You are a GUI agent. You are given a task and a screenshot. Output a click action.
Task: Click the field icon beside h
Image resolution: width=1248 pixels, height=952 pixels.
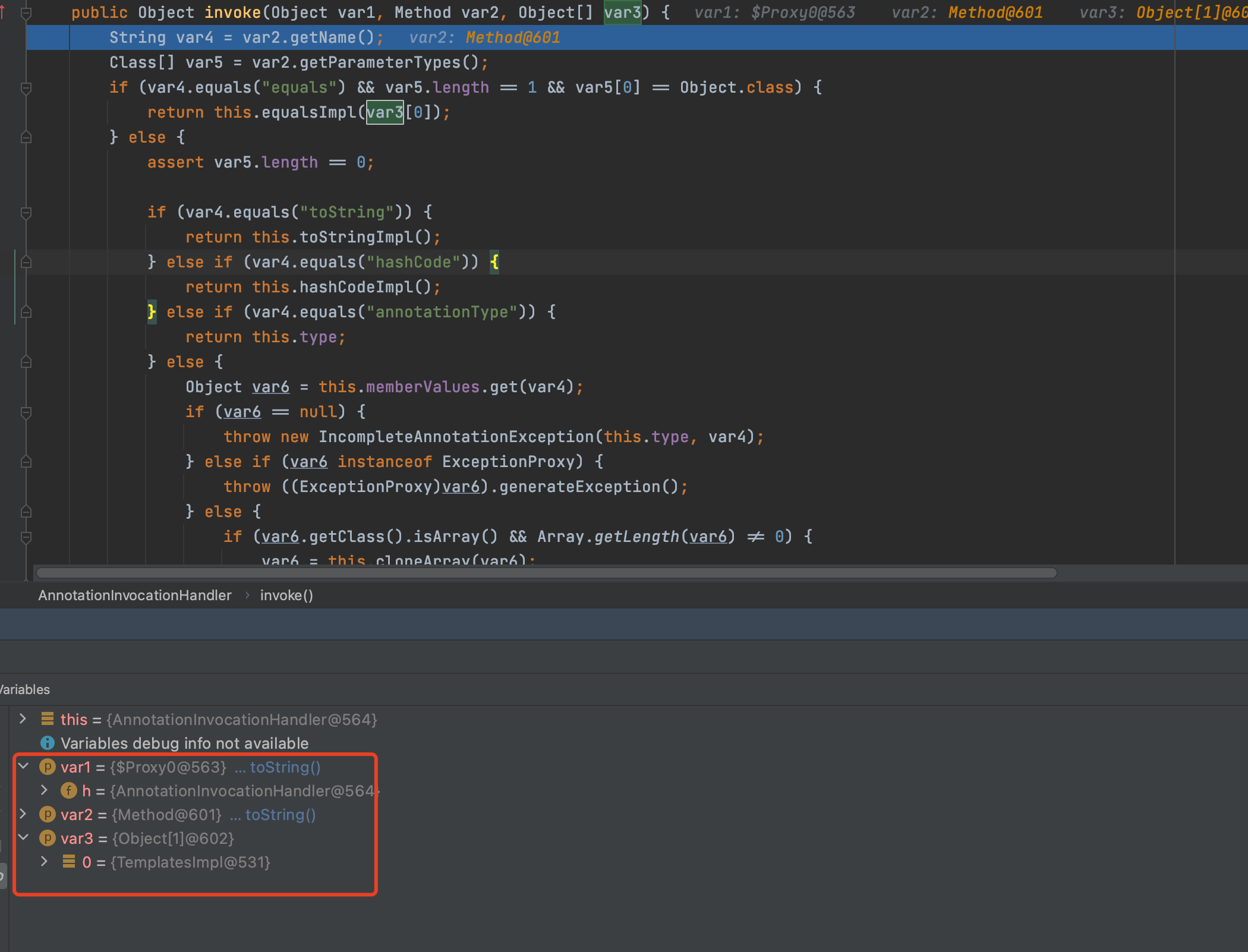[x=69, y=790]
